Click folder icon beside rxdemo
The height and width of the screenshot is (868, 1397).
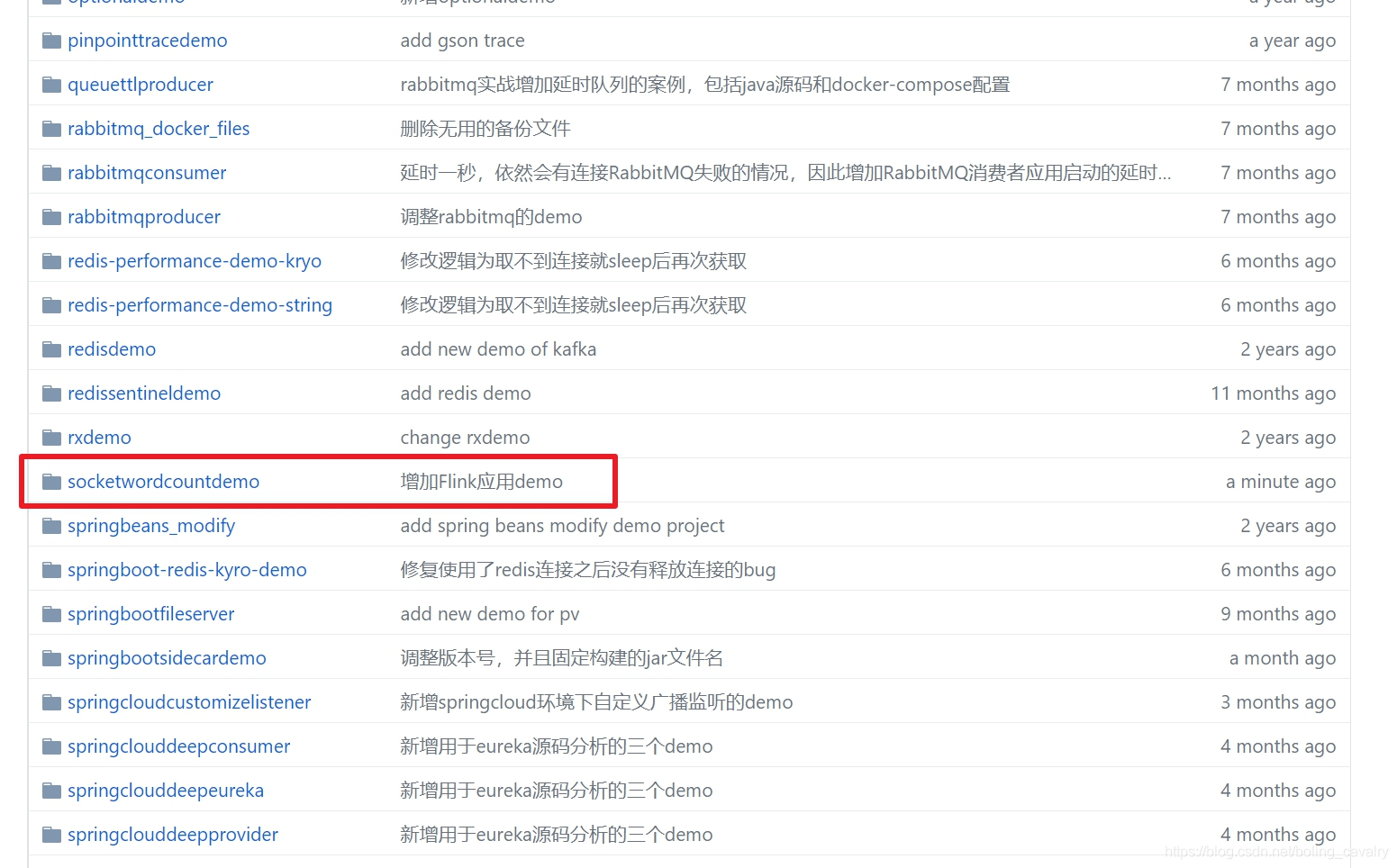(51, 438)
